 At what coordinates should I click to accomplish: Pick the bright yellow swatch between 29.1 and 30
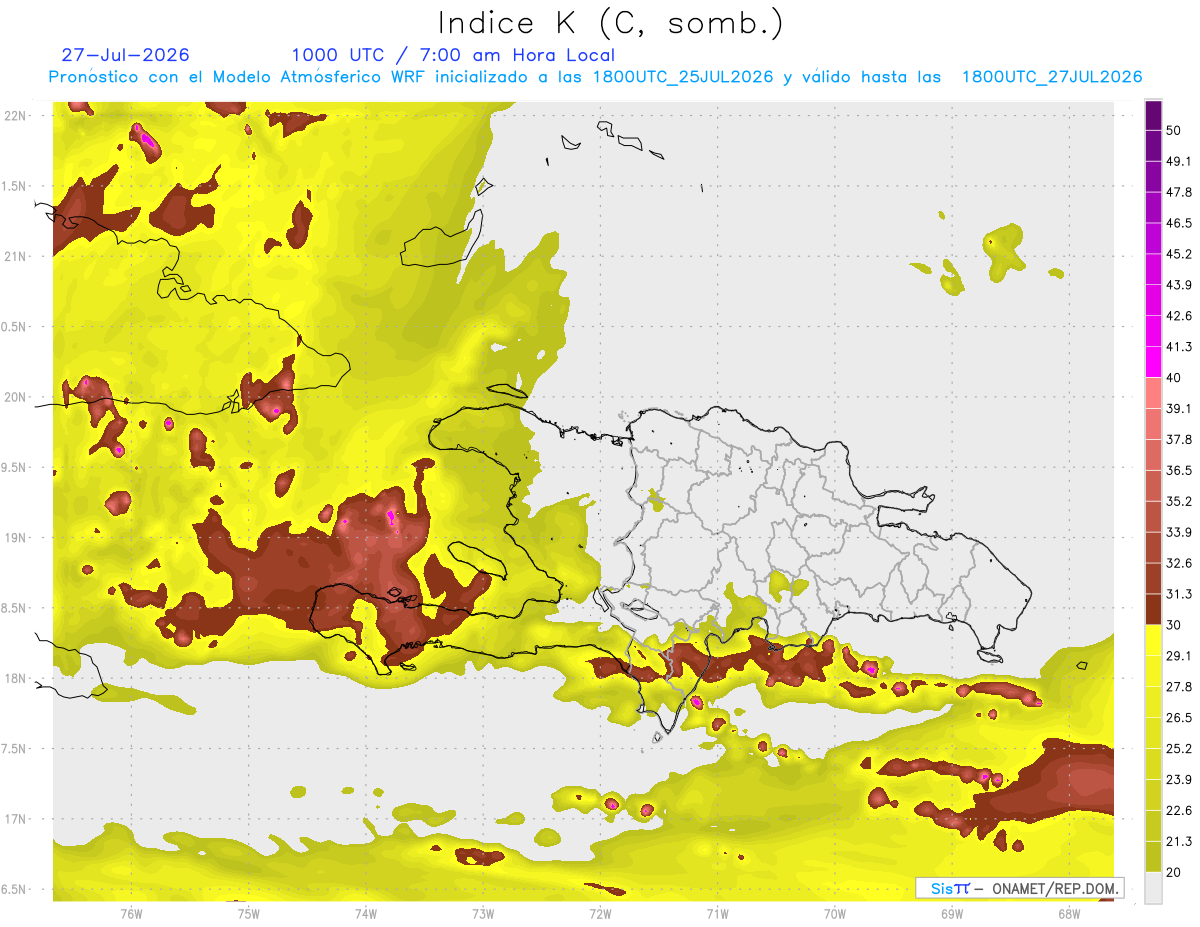pos(1154,640)
